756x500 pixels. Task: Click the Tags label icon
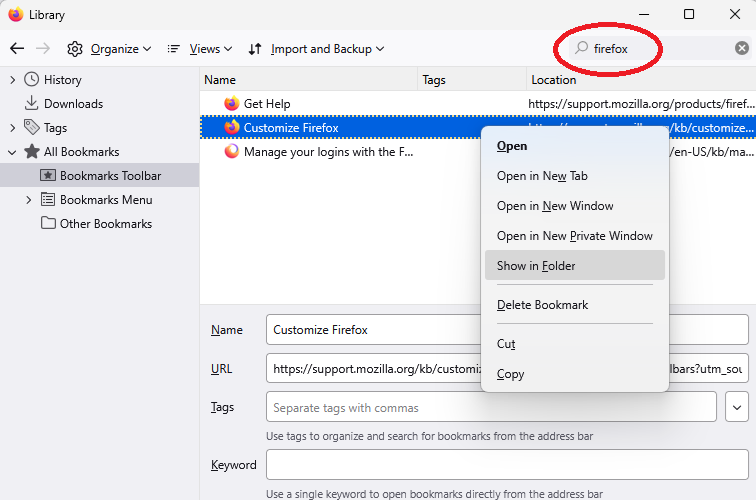tap(32, 127)
